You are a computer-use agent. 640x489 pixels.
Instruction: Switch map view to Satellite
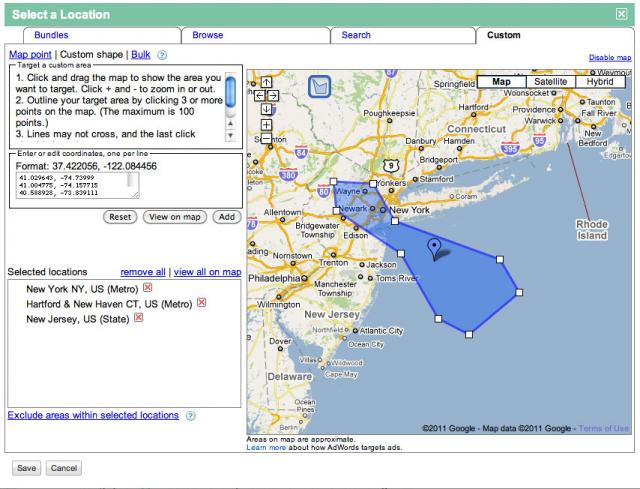click(551, 82)
